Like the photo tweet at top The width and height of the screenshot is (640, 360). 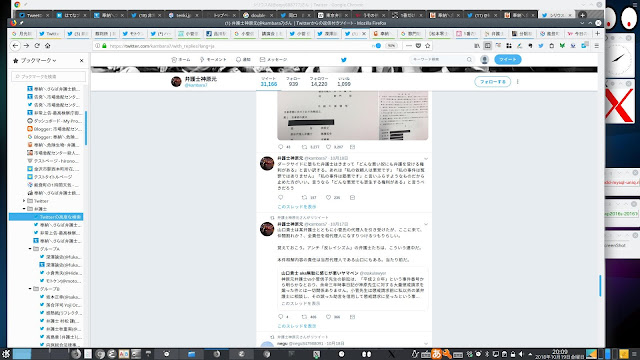(x=328, y=147)
